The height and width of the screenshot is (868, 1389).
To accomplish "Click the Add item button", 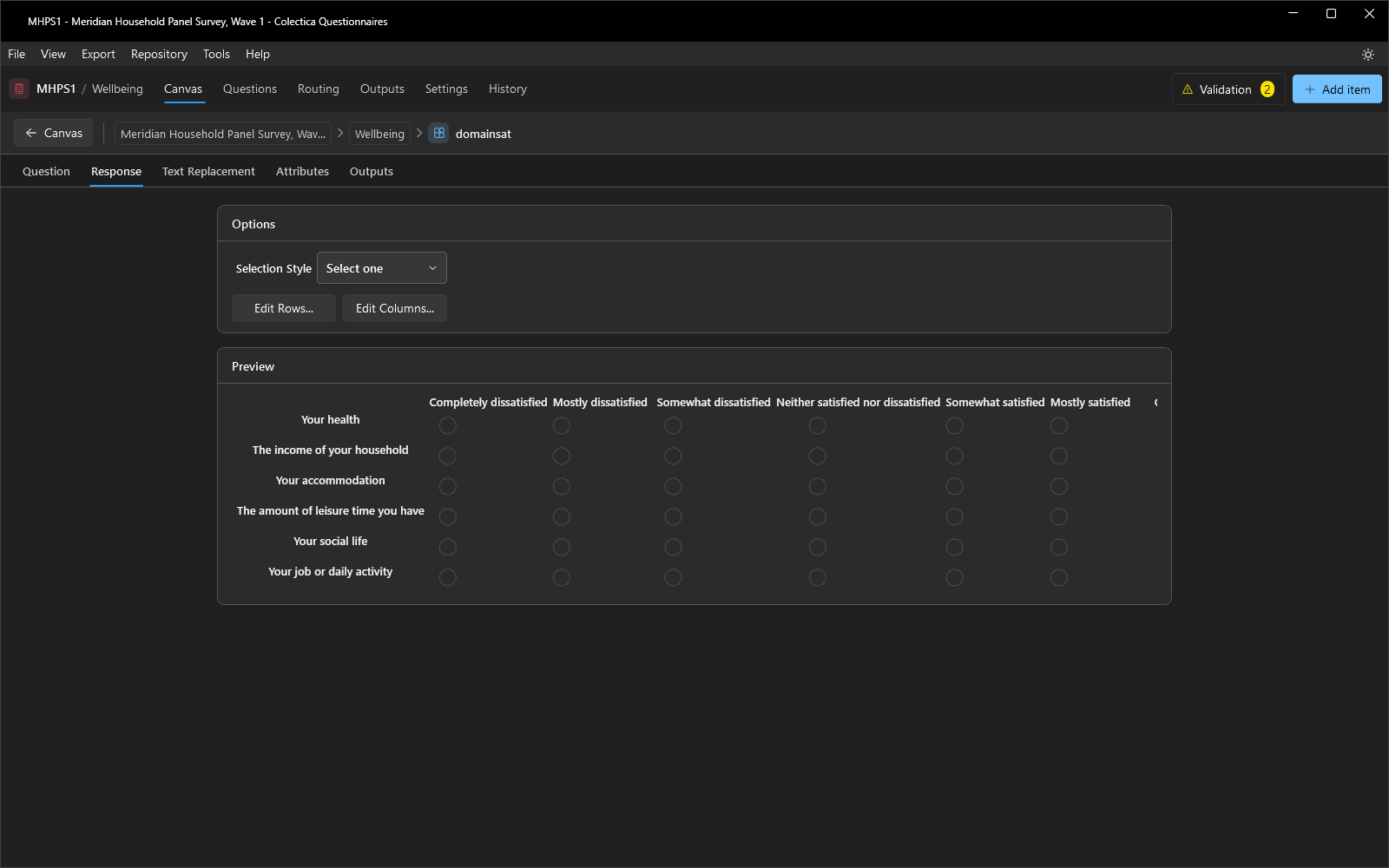I will point(1337,89).
